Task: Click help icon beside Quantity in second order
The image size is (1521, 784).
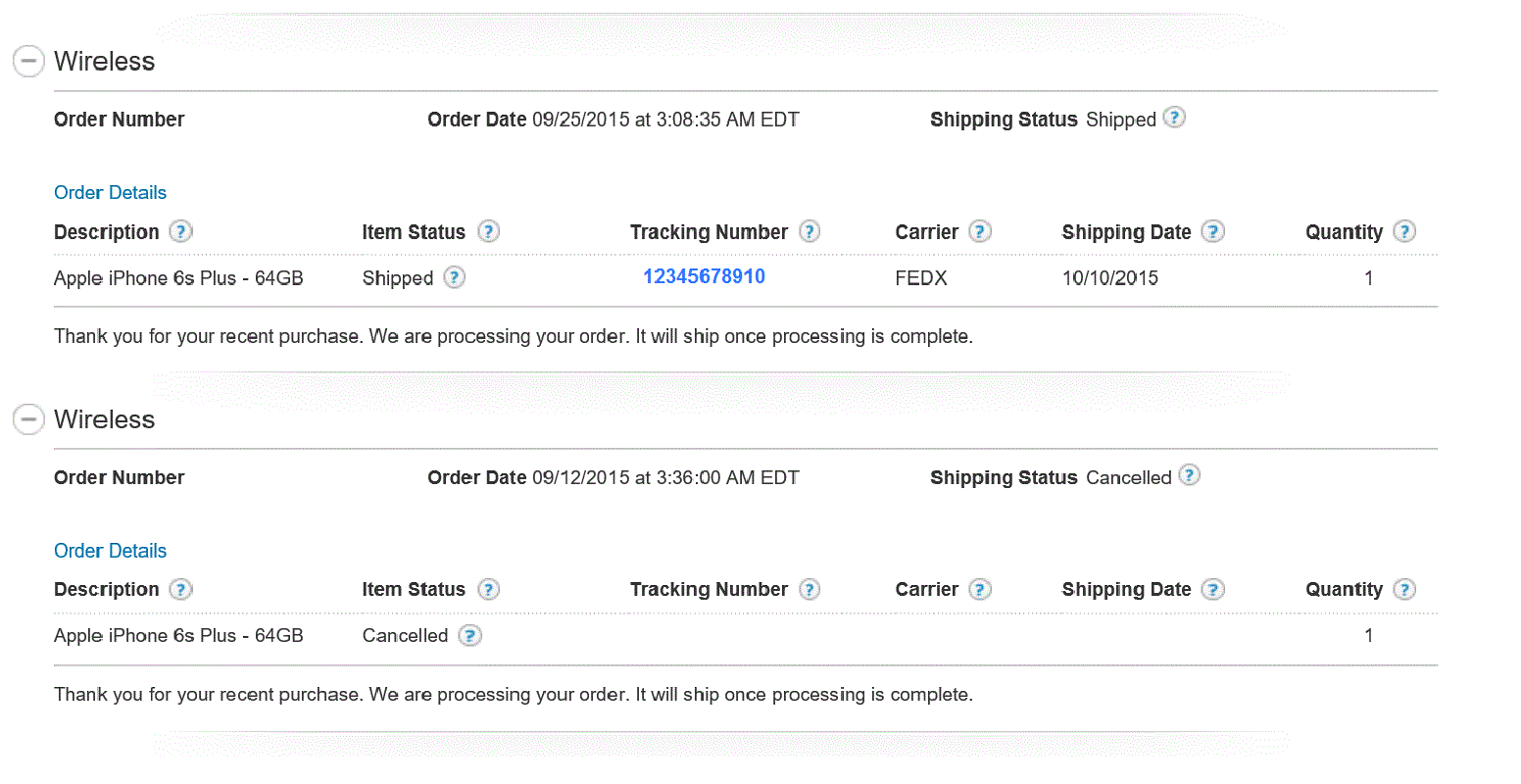Action: point(1404,589)
